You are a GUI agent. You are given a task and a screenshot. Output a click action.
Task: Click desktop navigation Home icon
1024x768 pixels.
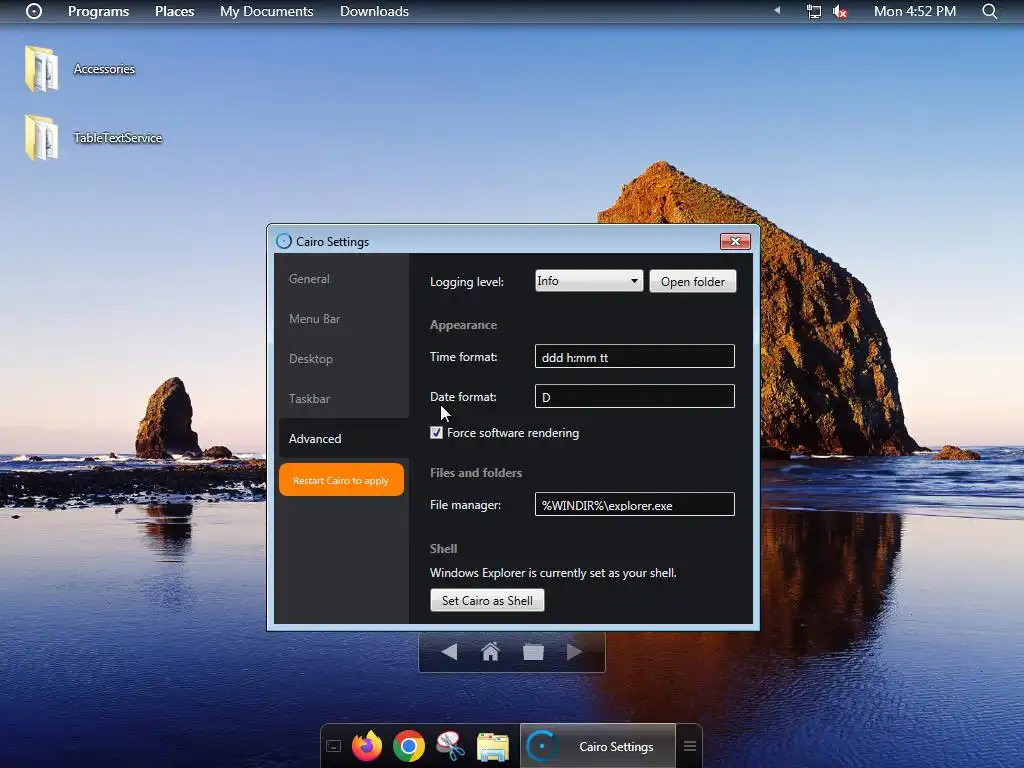490,652
